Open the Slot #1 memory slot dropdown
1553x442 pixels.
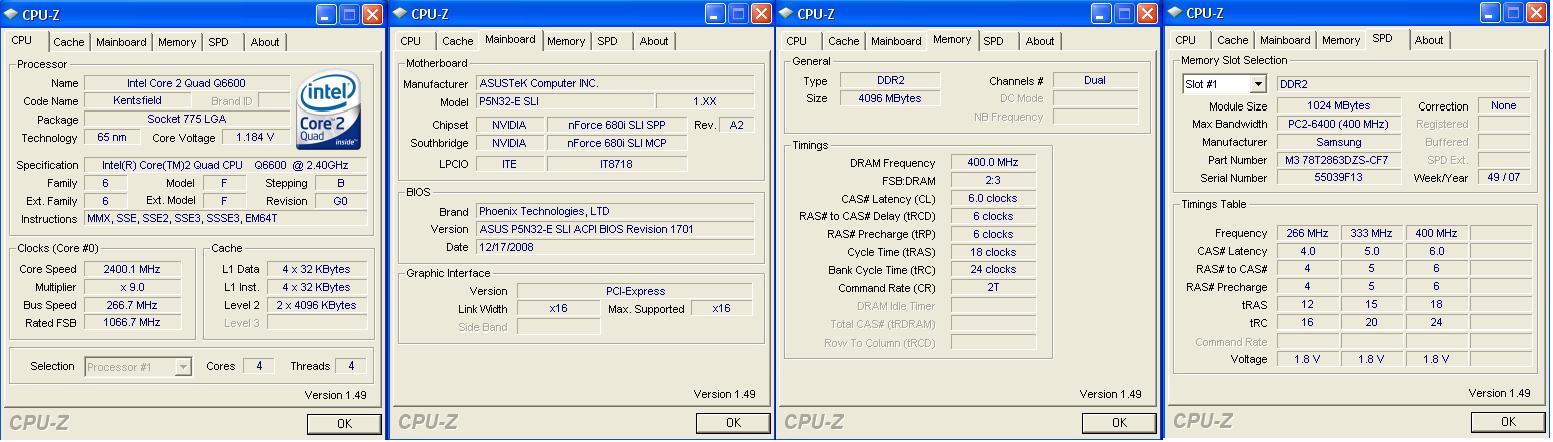click(x=1257, y=85)
